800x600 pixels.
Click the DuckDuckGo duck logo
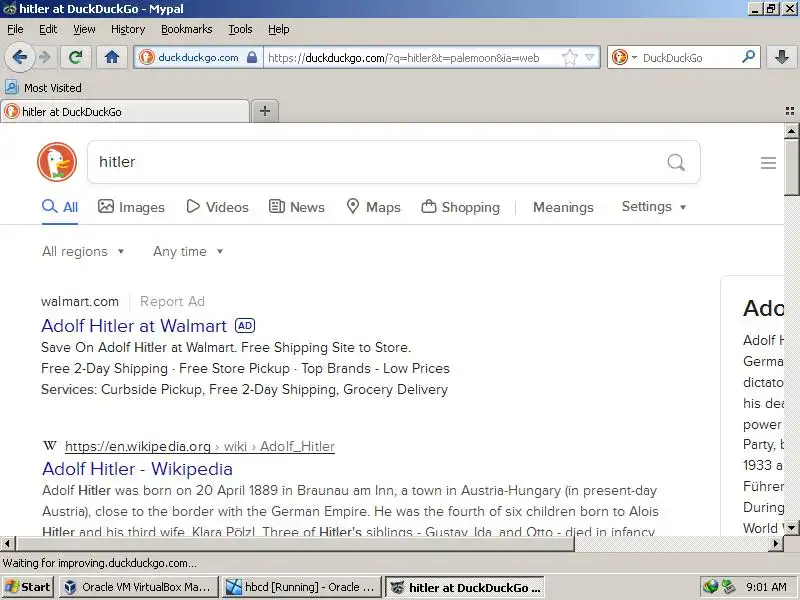click(x=57, y=162)
